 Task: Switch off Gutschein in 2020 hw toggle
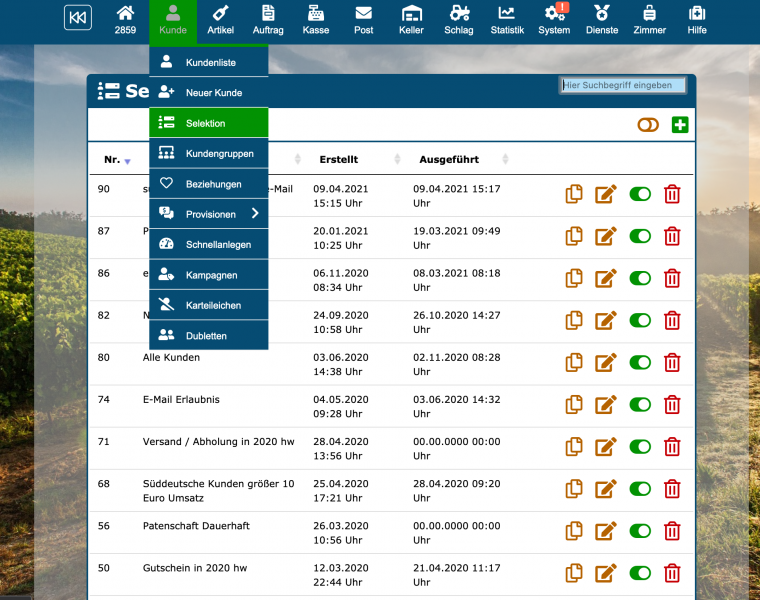(640, 573)
